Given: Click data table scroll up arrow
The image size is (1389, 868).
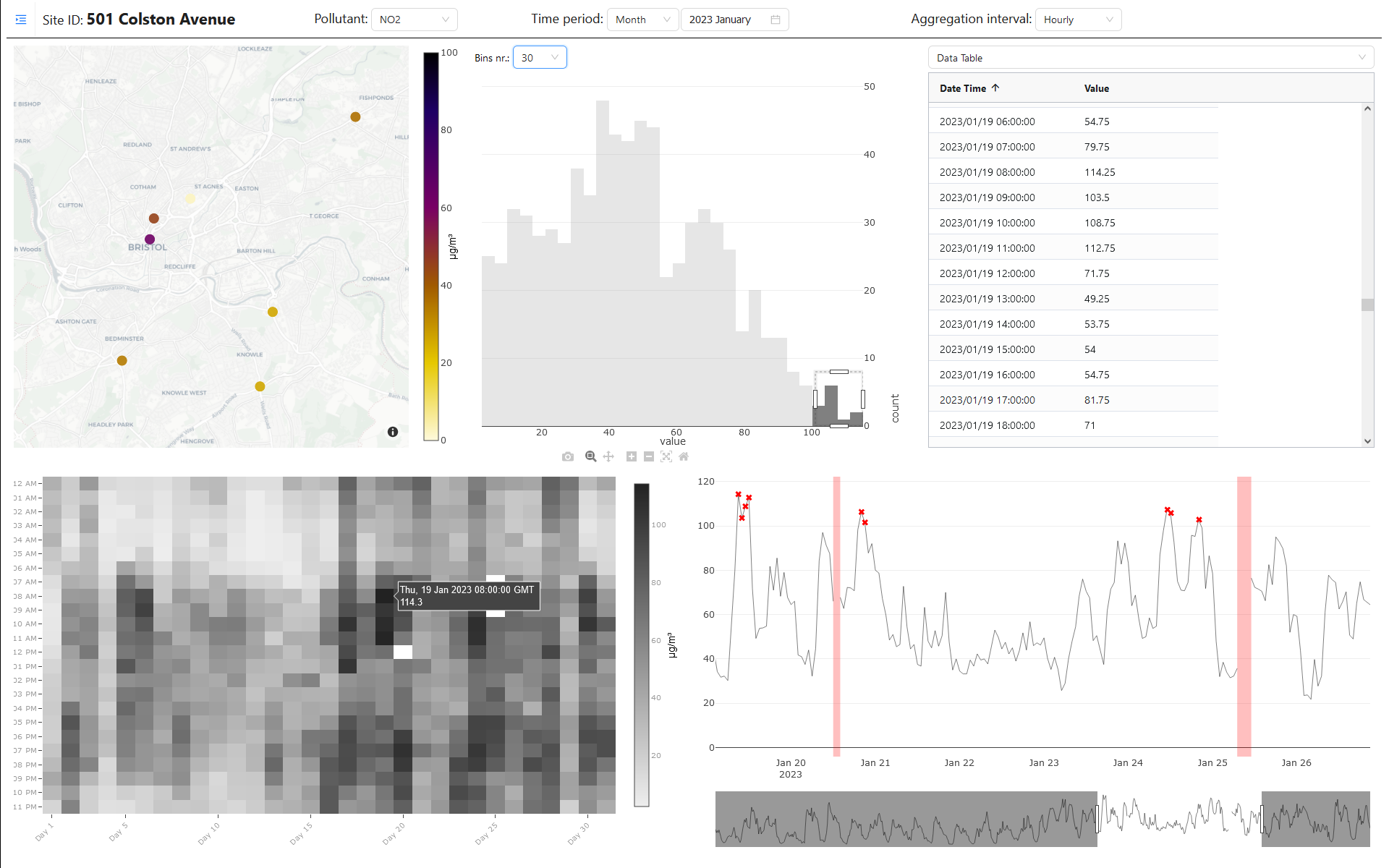Looking at the screenshot, I should click(x=1367, y=109).
